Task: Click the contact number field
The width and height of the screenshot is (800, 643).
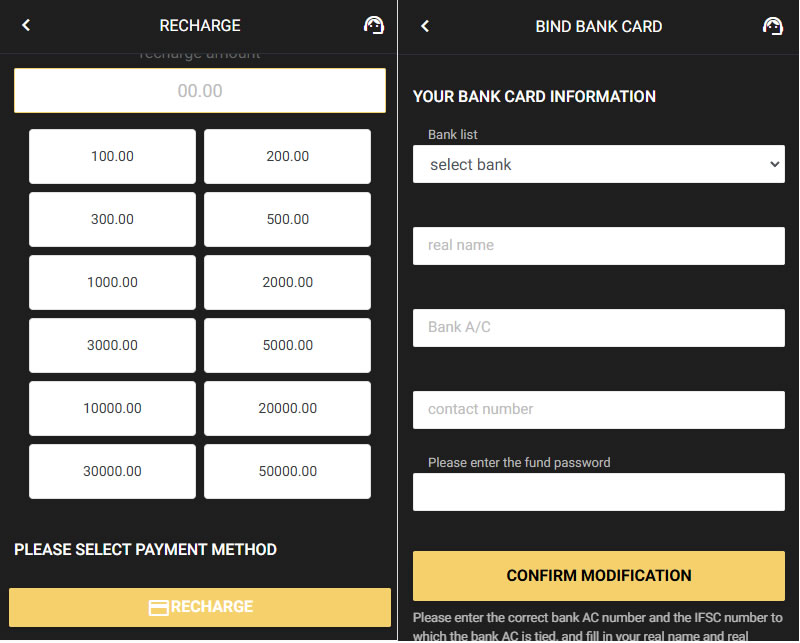Action: point(598,410)
